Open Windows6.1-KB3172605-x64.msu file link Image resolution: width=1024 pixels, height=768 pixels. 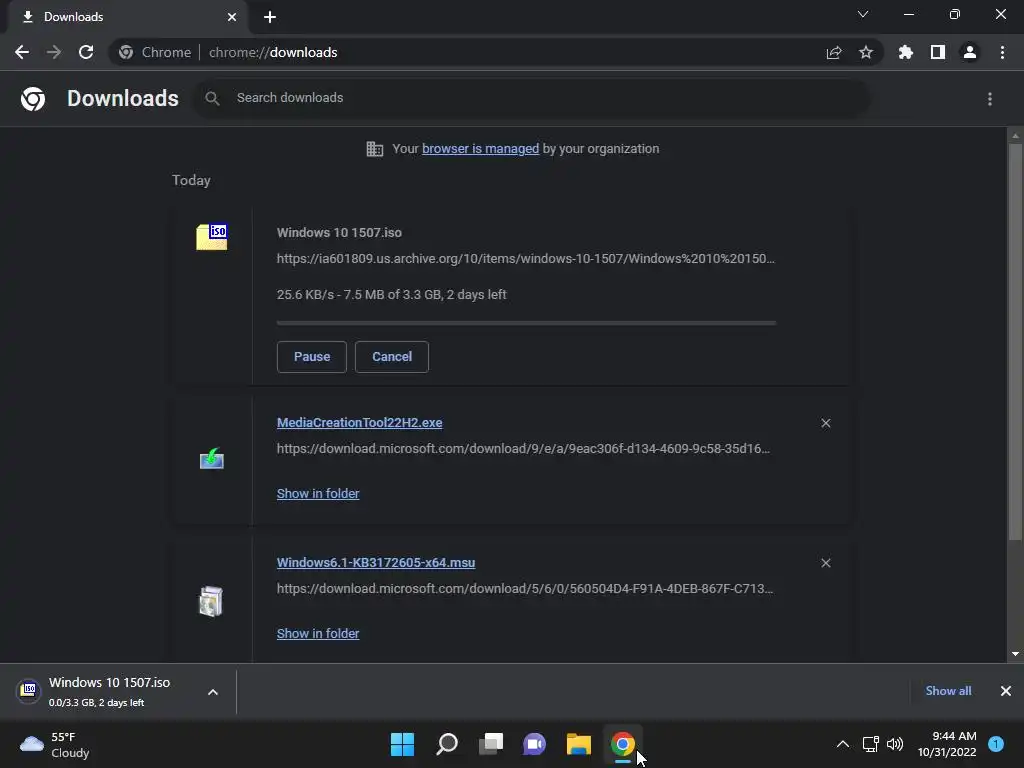coord(376,562)
